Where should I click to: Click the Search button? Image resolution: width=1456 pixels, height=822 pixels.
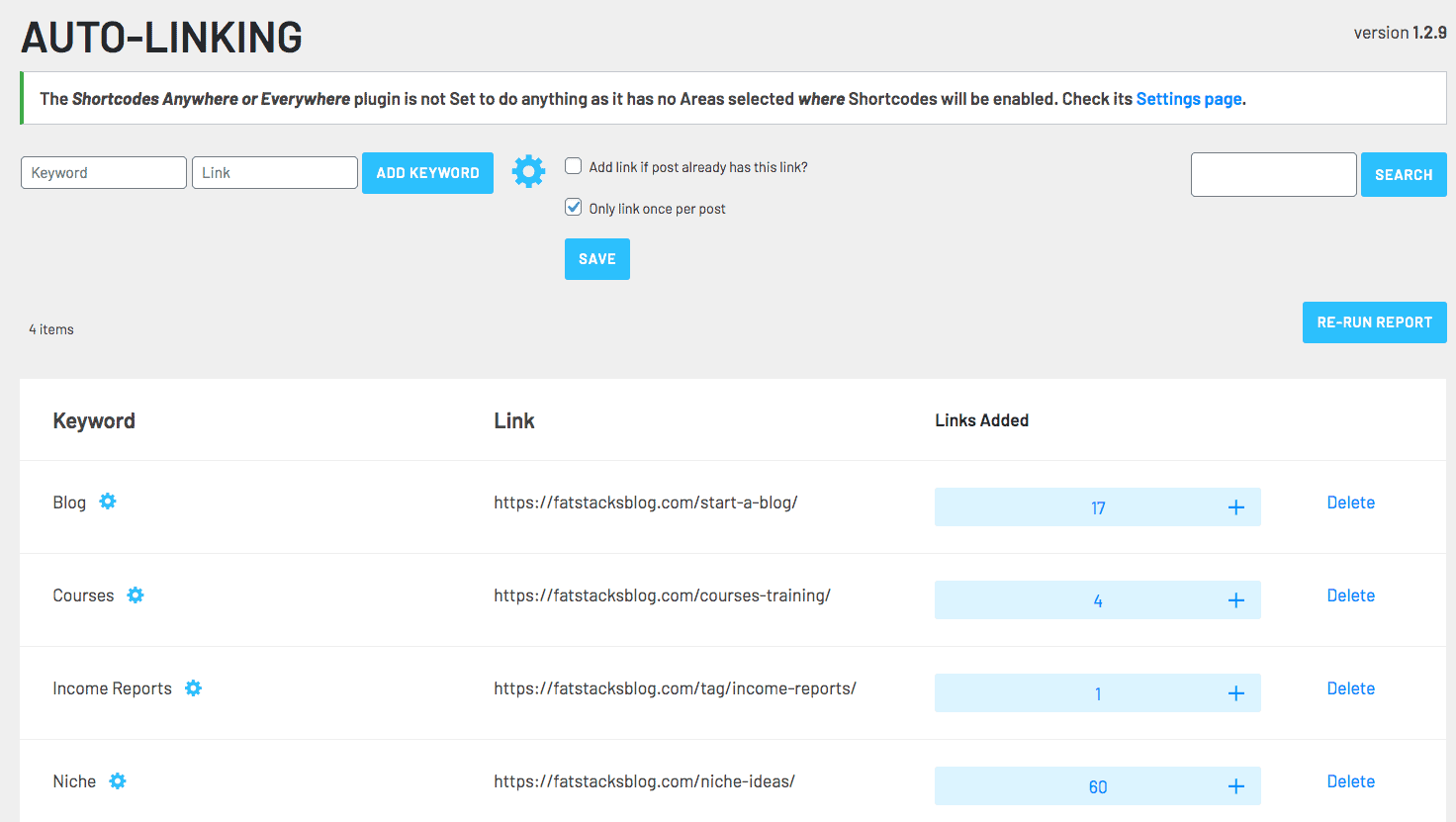[x=1403, y=174]
